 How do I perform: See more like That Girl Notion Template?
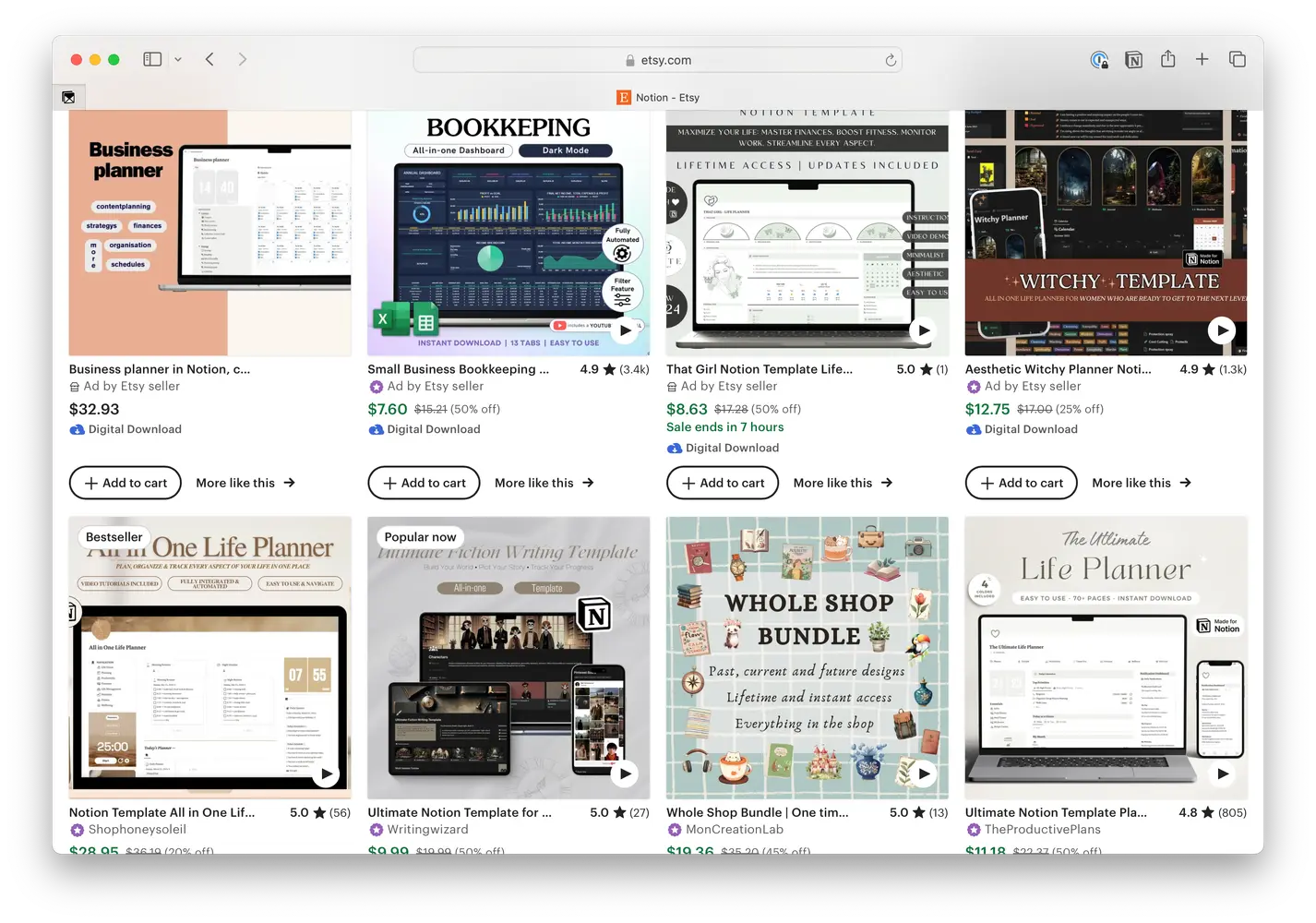pos(843,483)
